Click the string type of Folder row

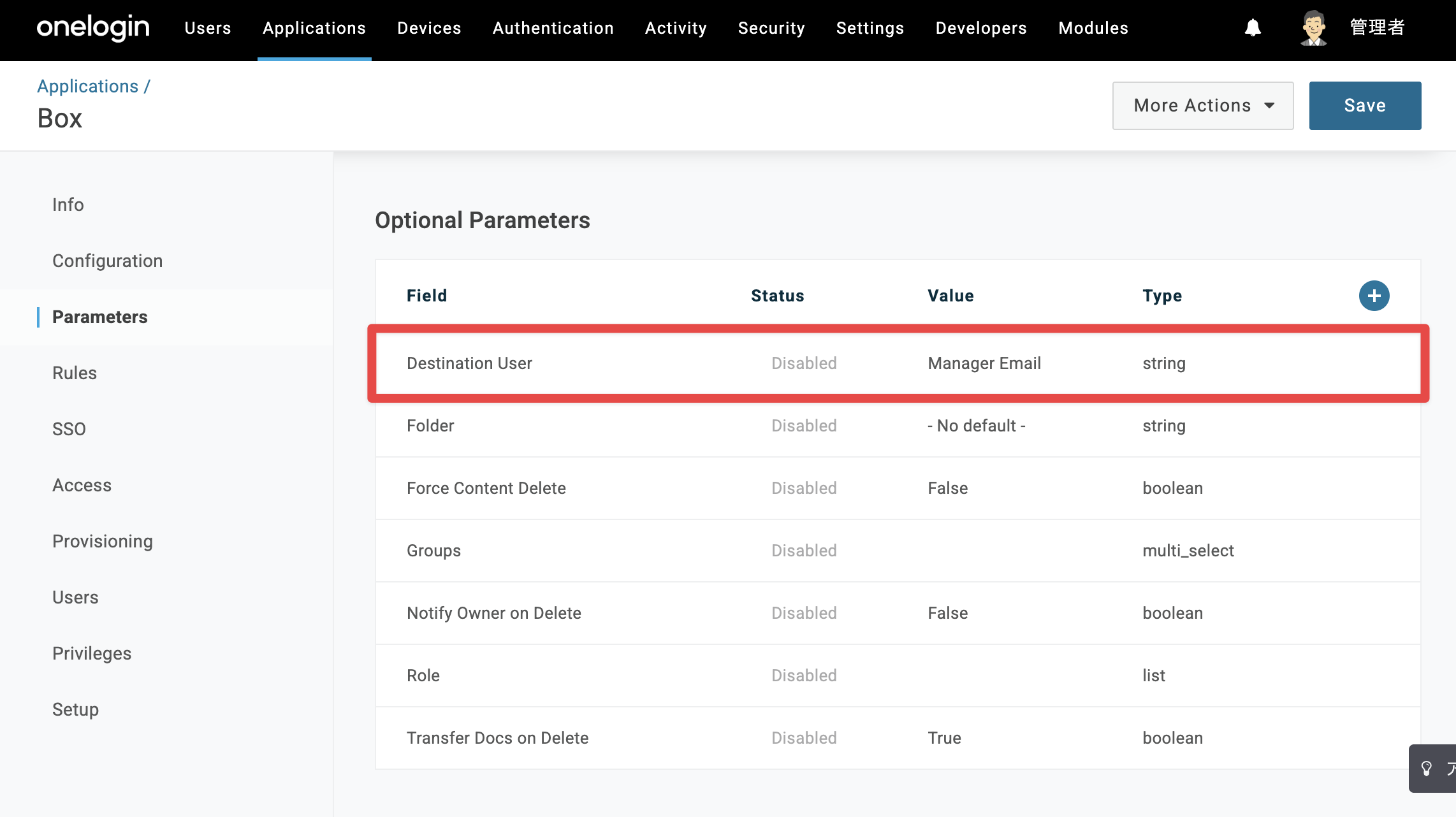coord(1164,426)
